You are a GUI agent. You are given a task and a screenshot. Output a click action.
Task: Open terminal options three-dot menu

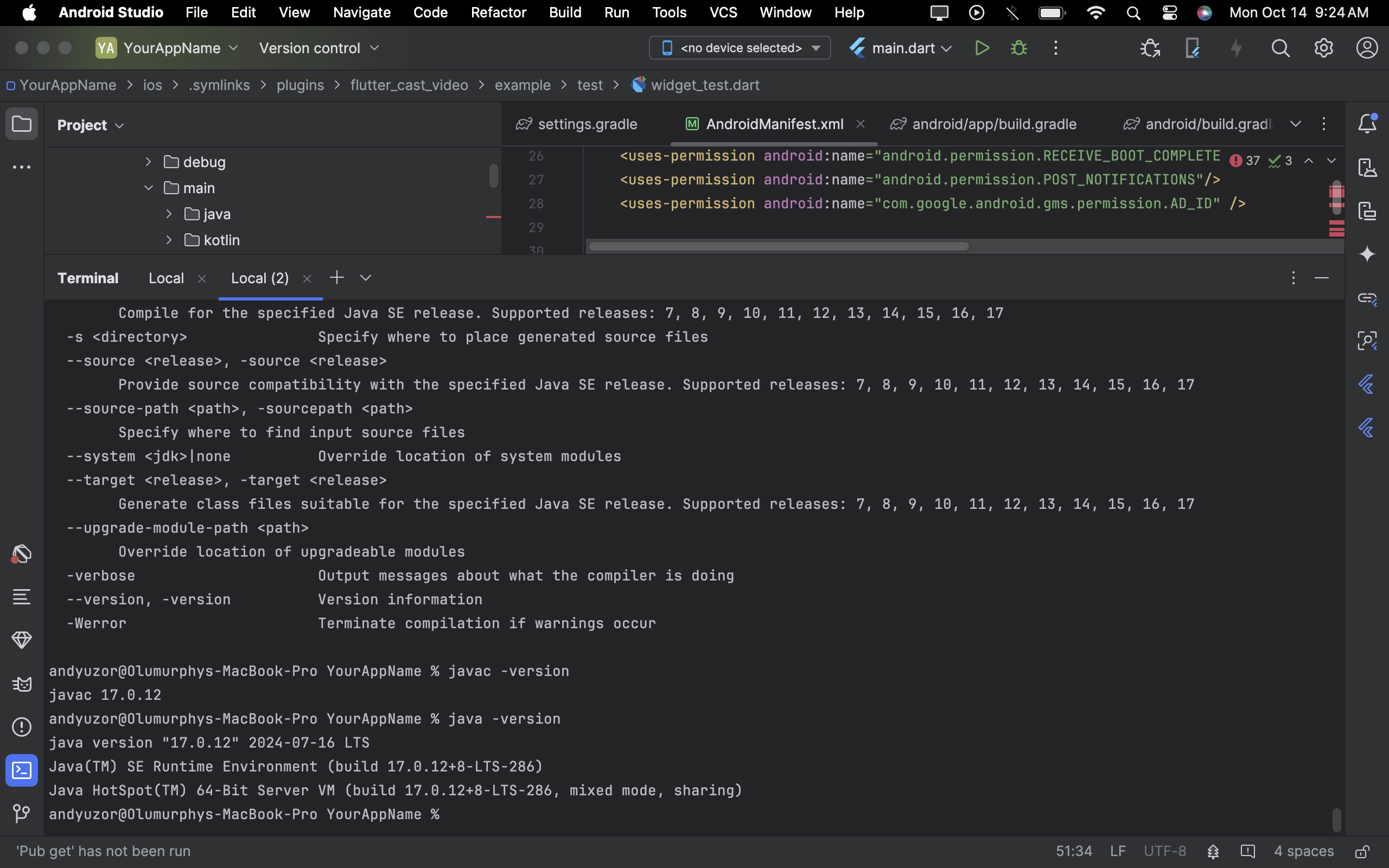click(1293, 278)
